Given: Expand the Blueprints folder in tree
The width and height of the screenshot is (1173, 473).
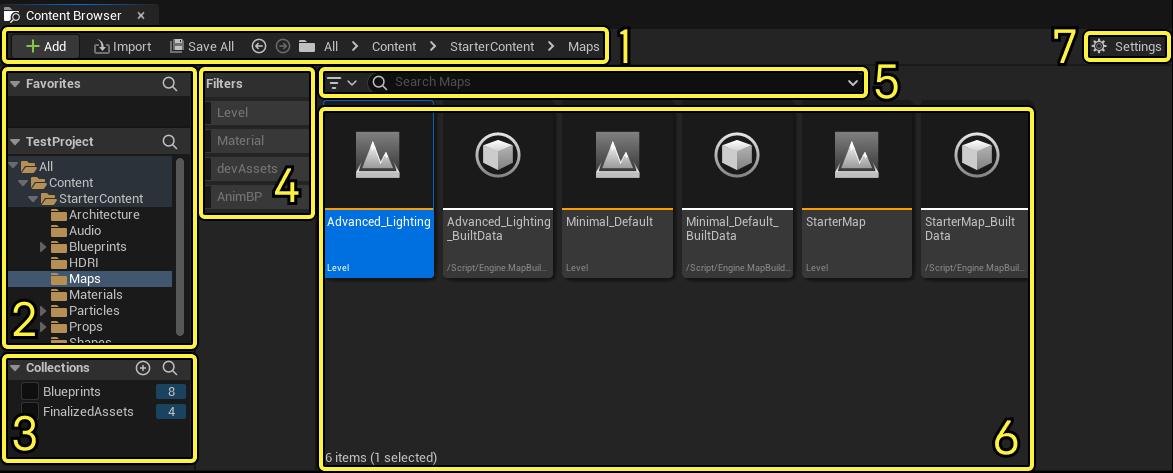Looking at the screenshot, I should (x=43, y=246).
